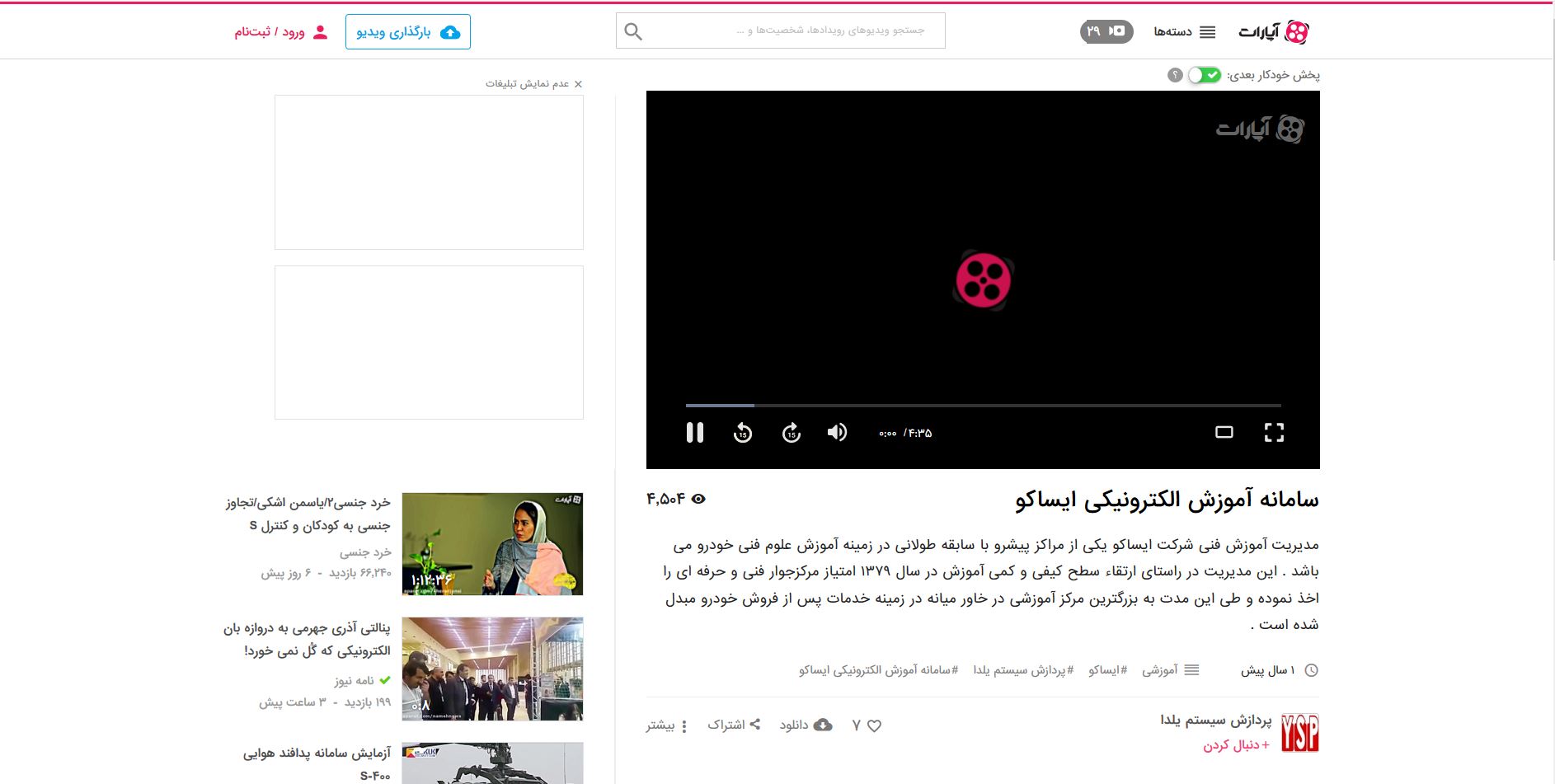The height and width of the screenshot is (784, 1555).
Task: Switch player to theater mode
Action: [1224, 433]
